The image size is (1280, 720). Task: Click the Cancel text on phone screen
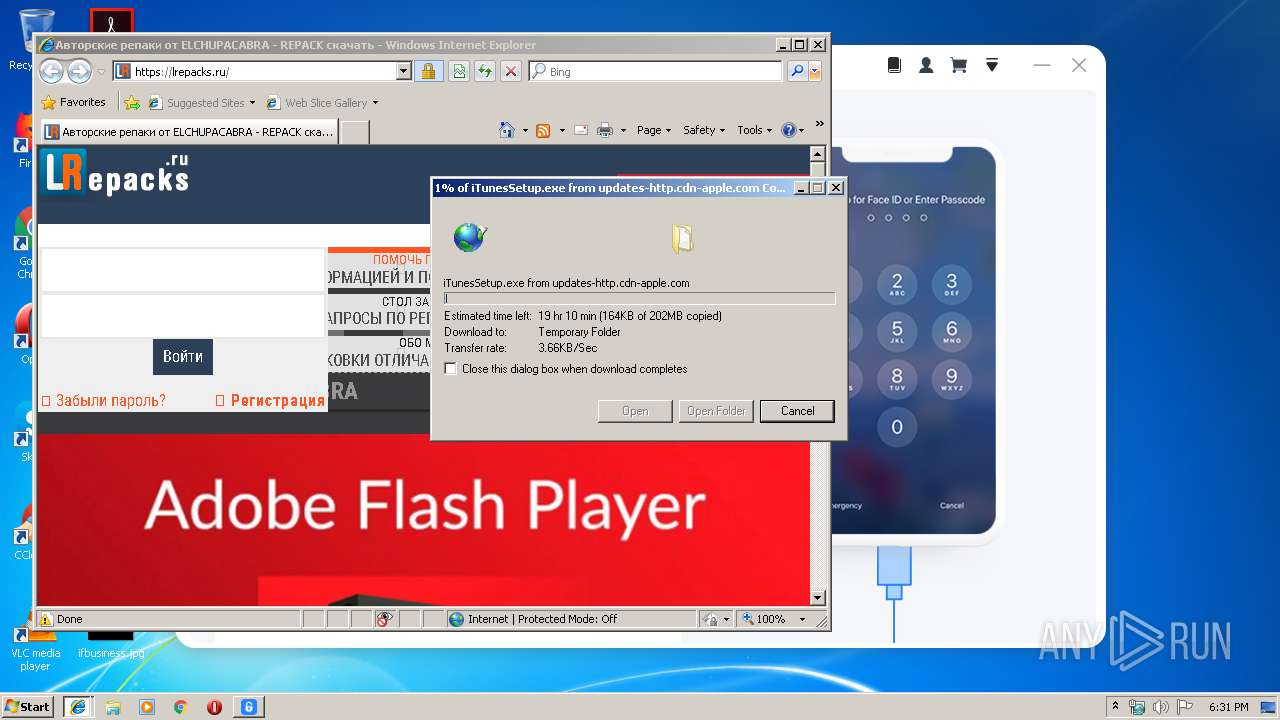[x=952, y=505]
